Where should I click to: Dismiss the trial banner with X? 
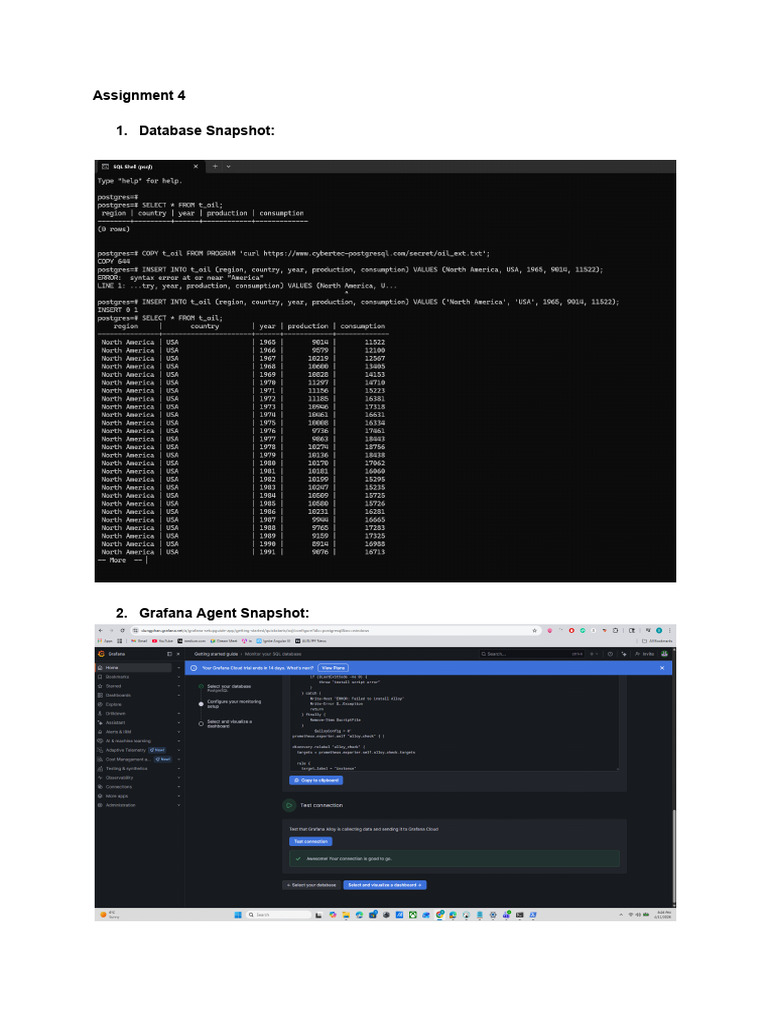click(x=662, y=668)
